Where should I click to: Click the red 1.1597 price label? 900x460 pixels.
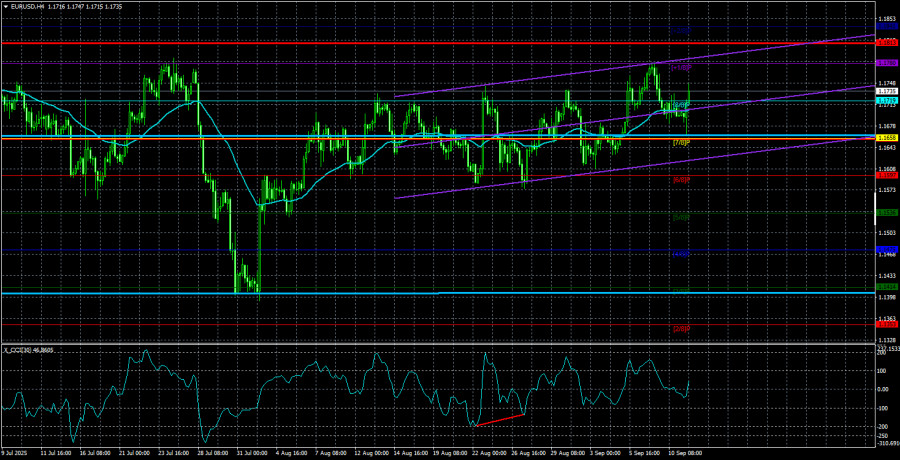886,174
